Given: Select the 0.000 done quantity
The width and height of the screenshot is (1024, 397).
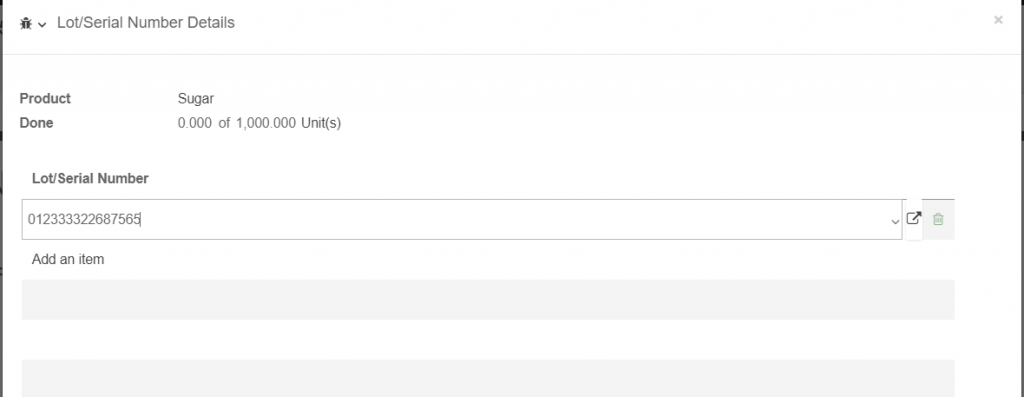Looking at the screenshot, I should (x=195, y=123).
